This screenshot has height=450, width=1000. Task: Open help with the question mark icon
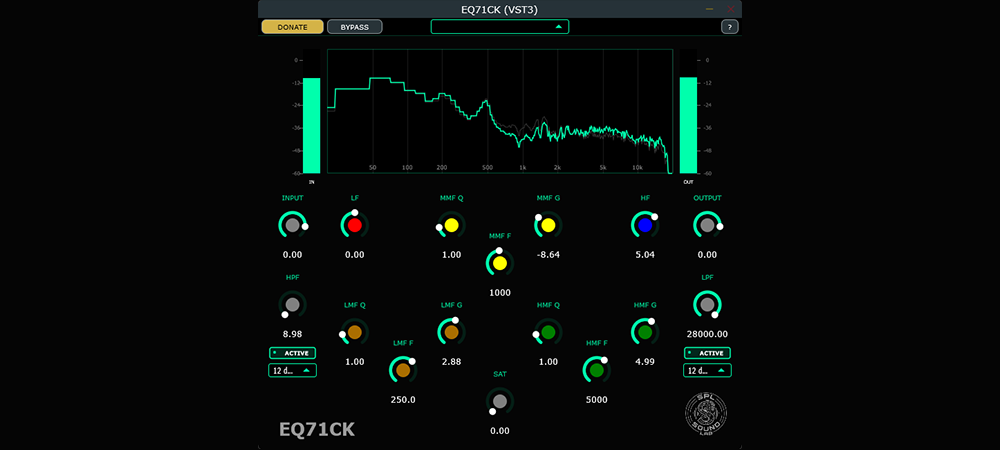[730, 27]
